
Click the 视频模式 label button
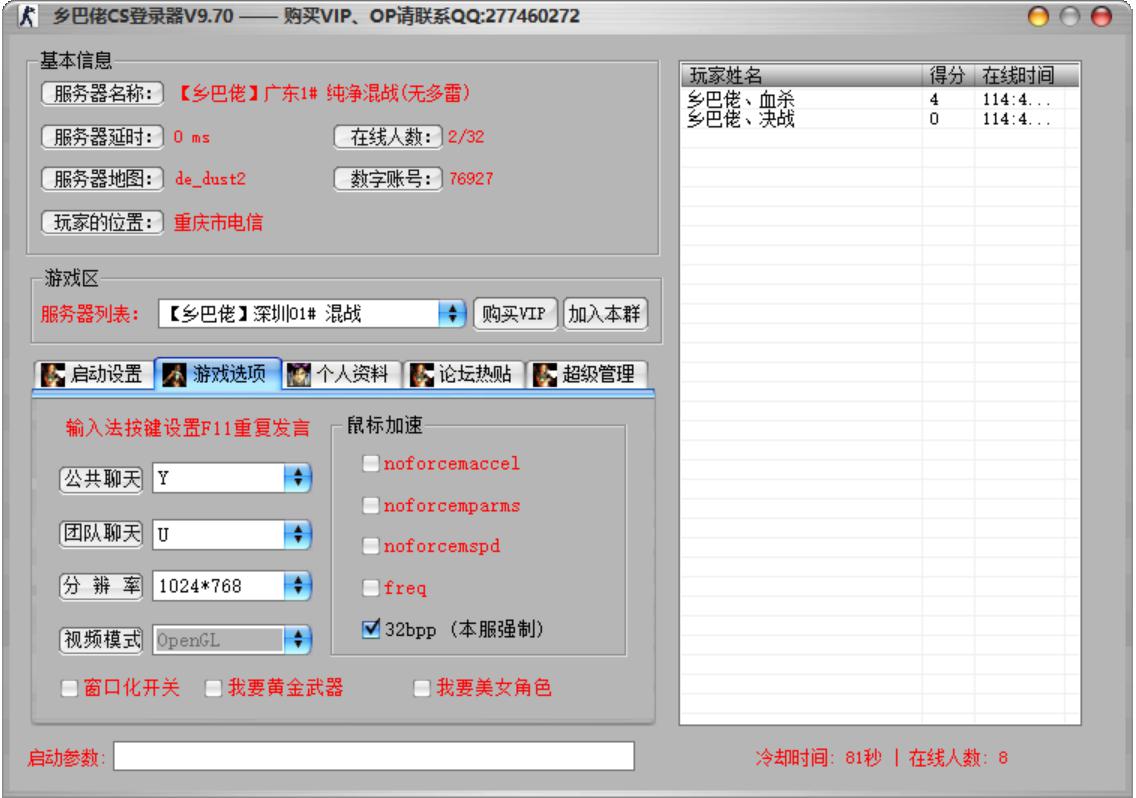pos(101,639)
